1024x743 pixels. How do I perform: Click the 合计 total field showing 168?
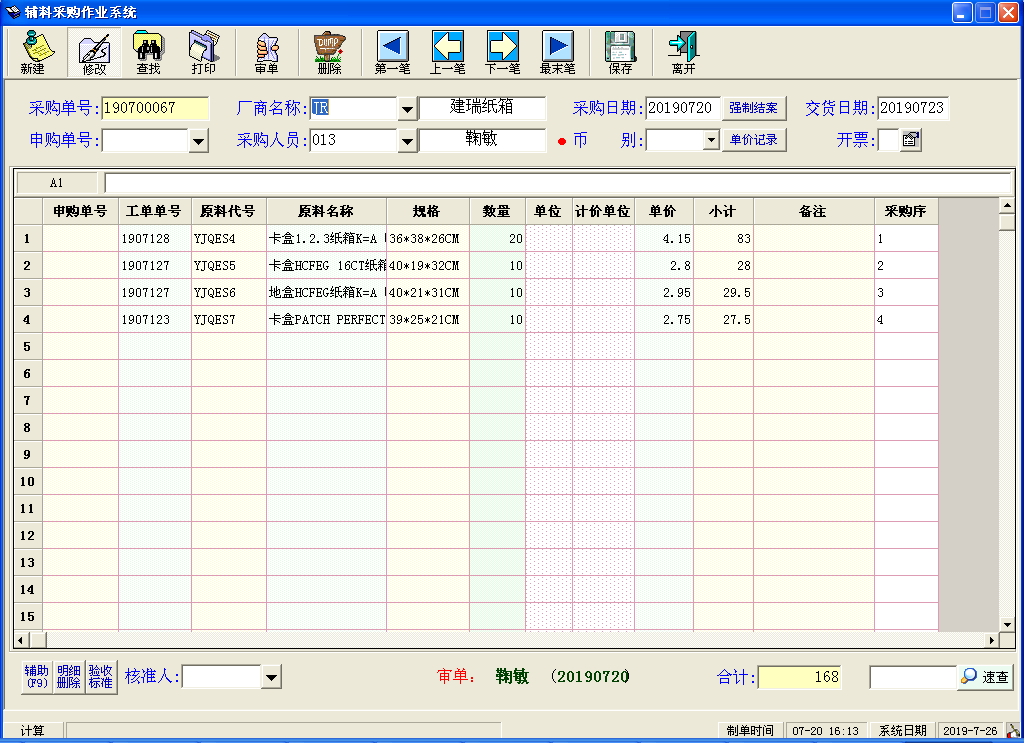[799, 677]
